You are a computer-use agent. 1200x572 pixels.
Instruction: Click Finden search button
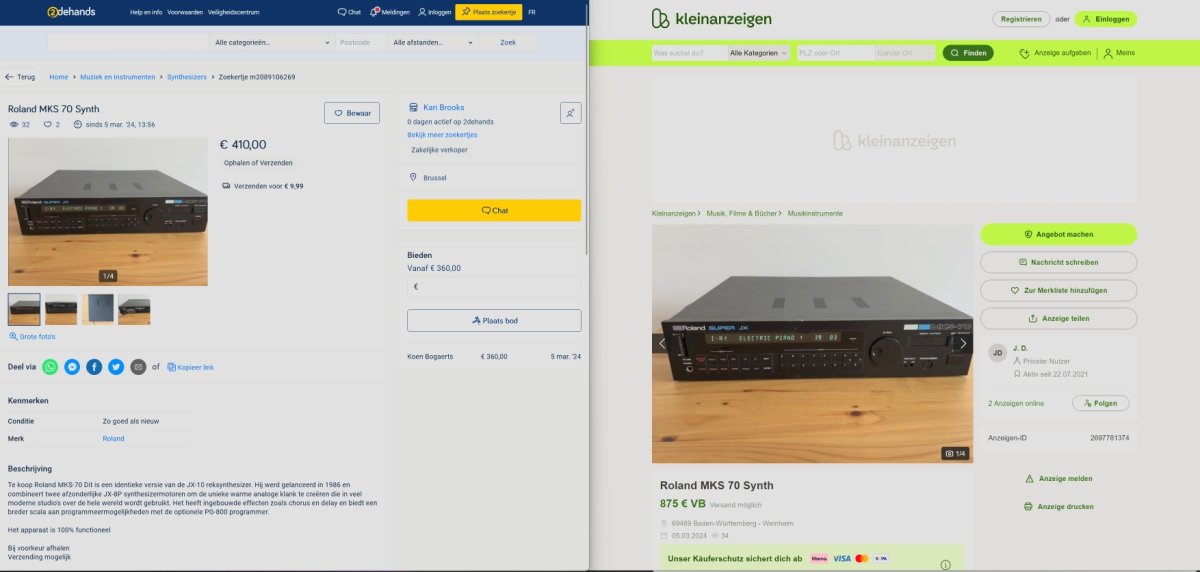point(968,53)
